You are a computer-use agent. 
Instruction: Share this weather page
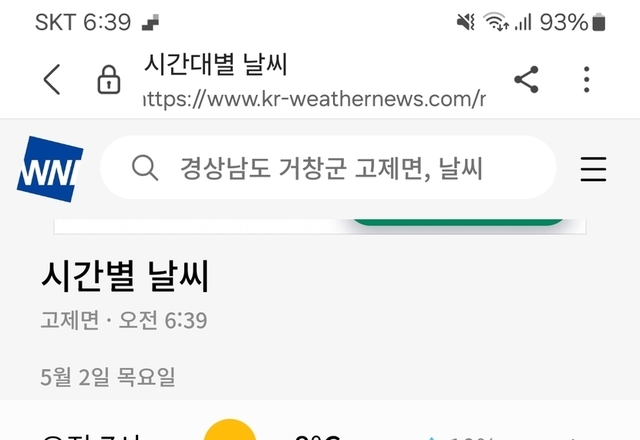[x=526, y=79]
